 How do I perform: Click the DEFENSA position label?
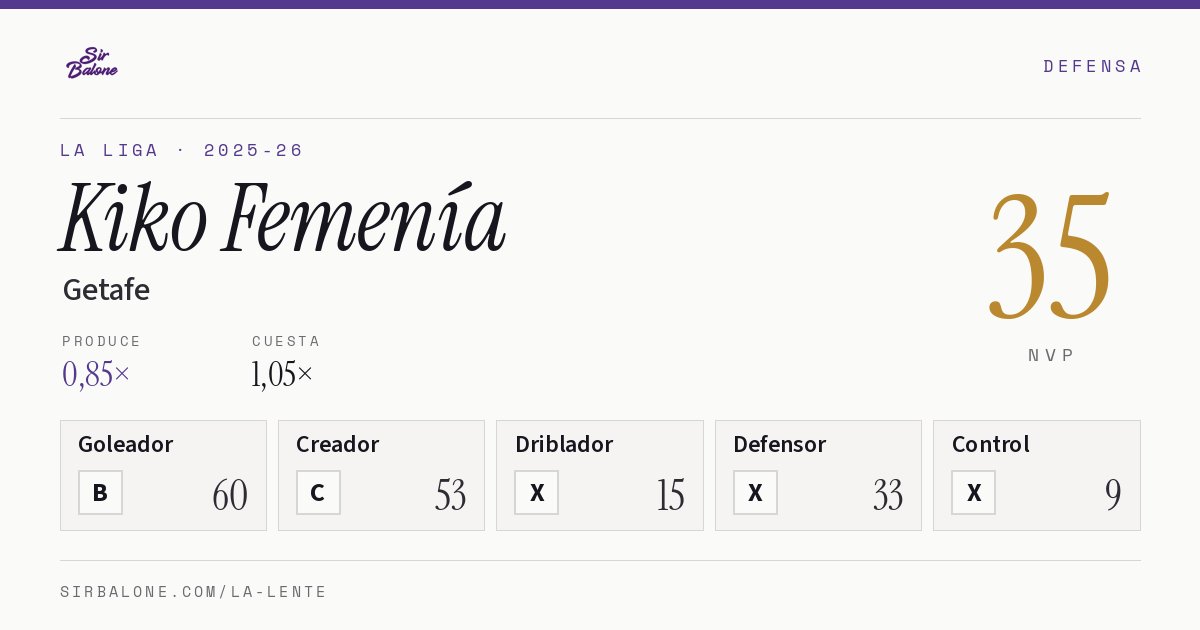point(1092,66)
